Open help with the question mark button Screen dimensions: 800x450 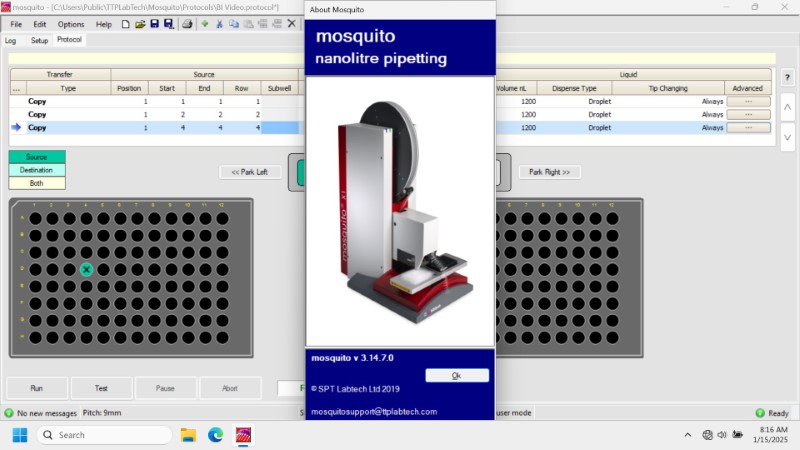click(x=787, y=78)
